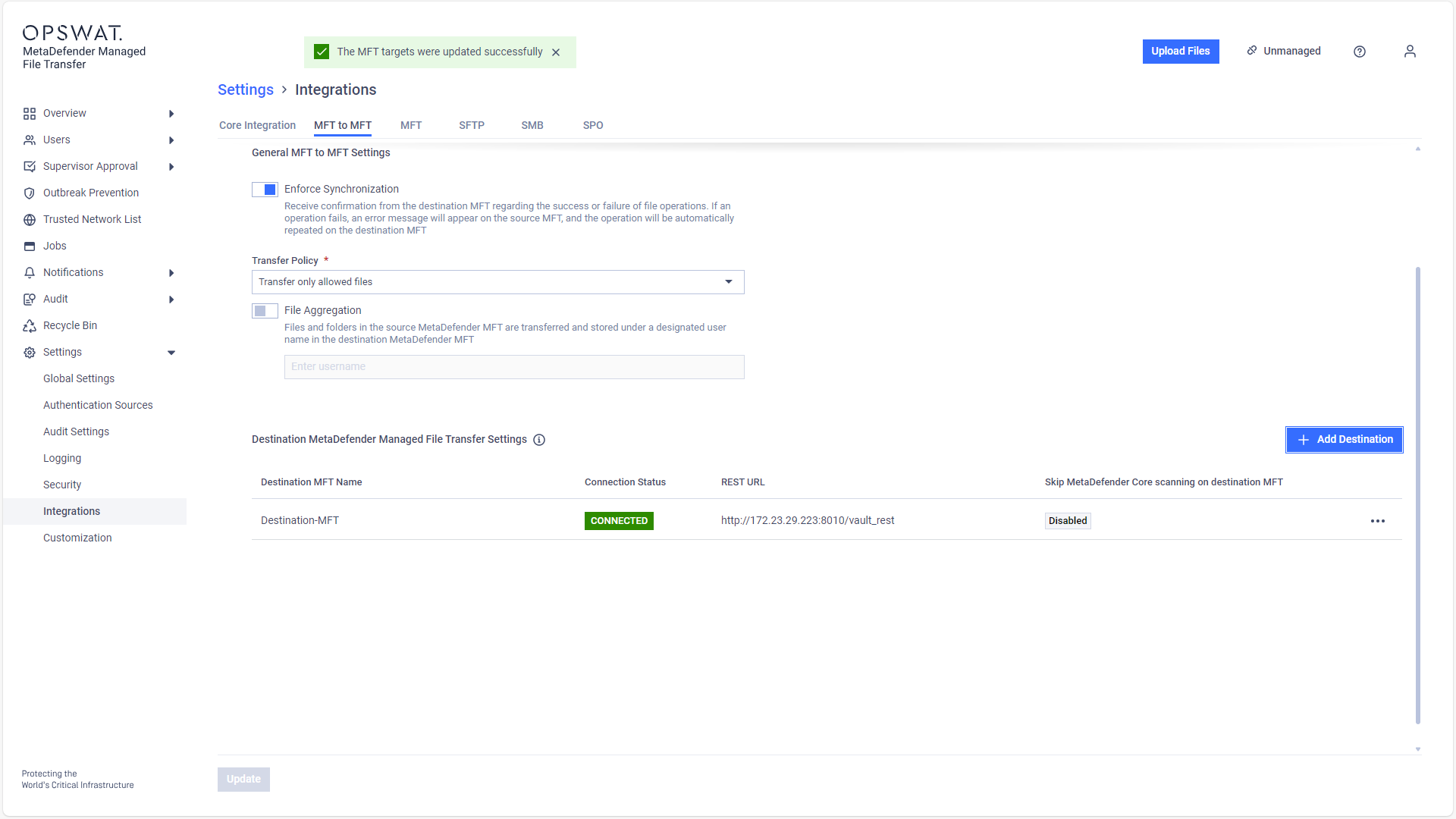Click the Disabled badge in Destination-MFT row
Image resolution: width=1456 pixels, height=819 pixels.
1068,521
